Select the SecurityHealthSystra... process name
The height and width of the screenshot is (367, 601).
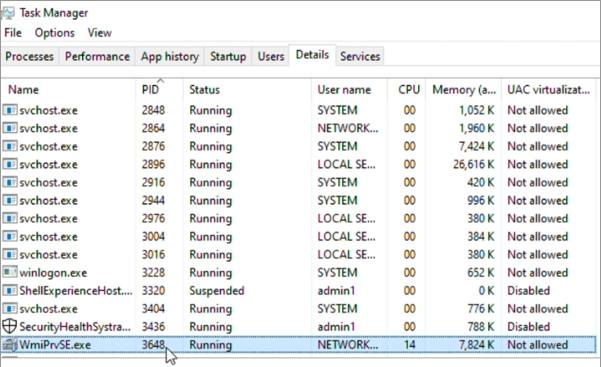click(x=75, y=327)
